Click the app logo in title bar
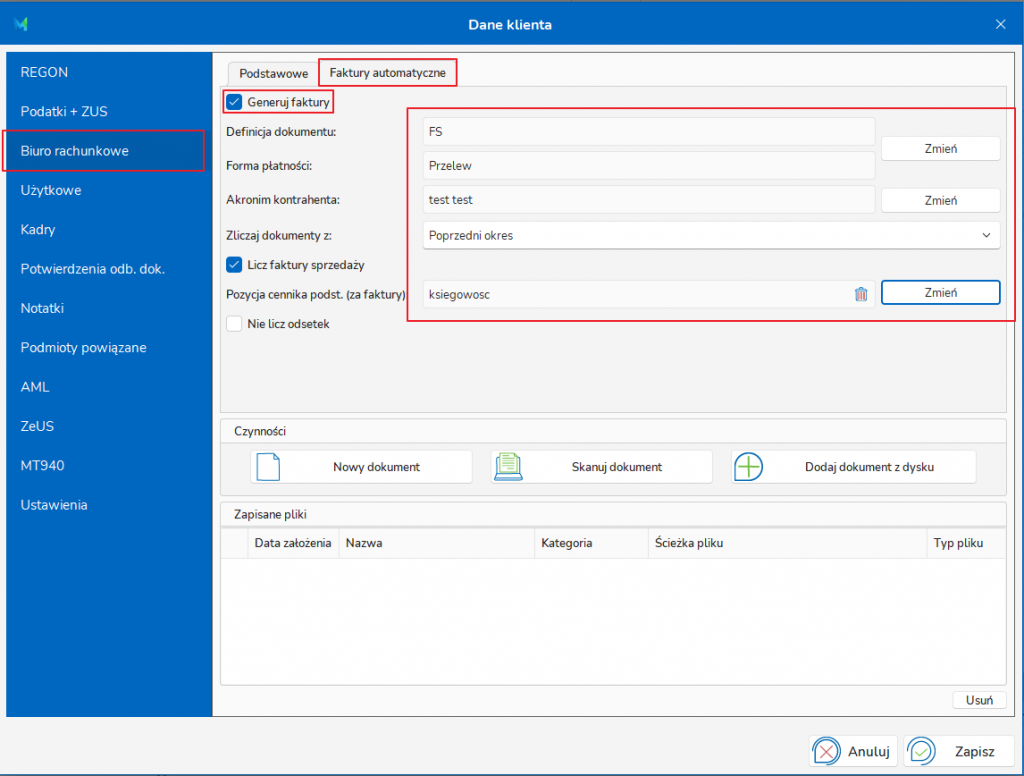Image resolution: width=1024 pixels, height=776 pixels. coord(21,24)
